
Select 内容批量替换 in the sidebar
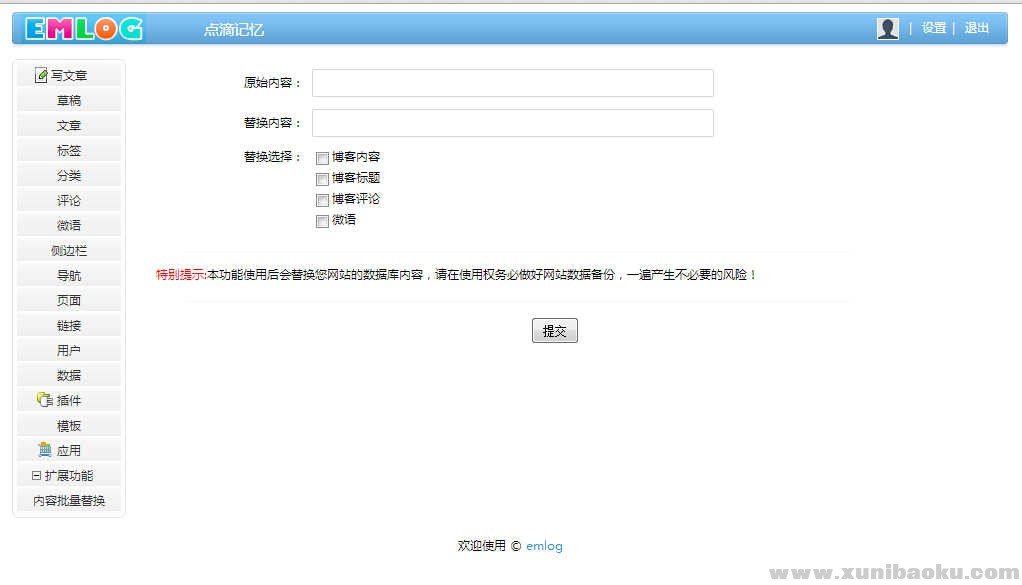point(69,501)
